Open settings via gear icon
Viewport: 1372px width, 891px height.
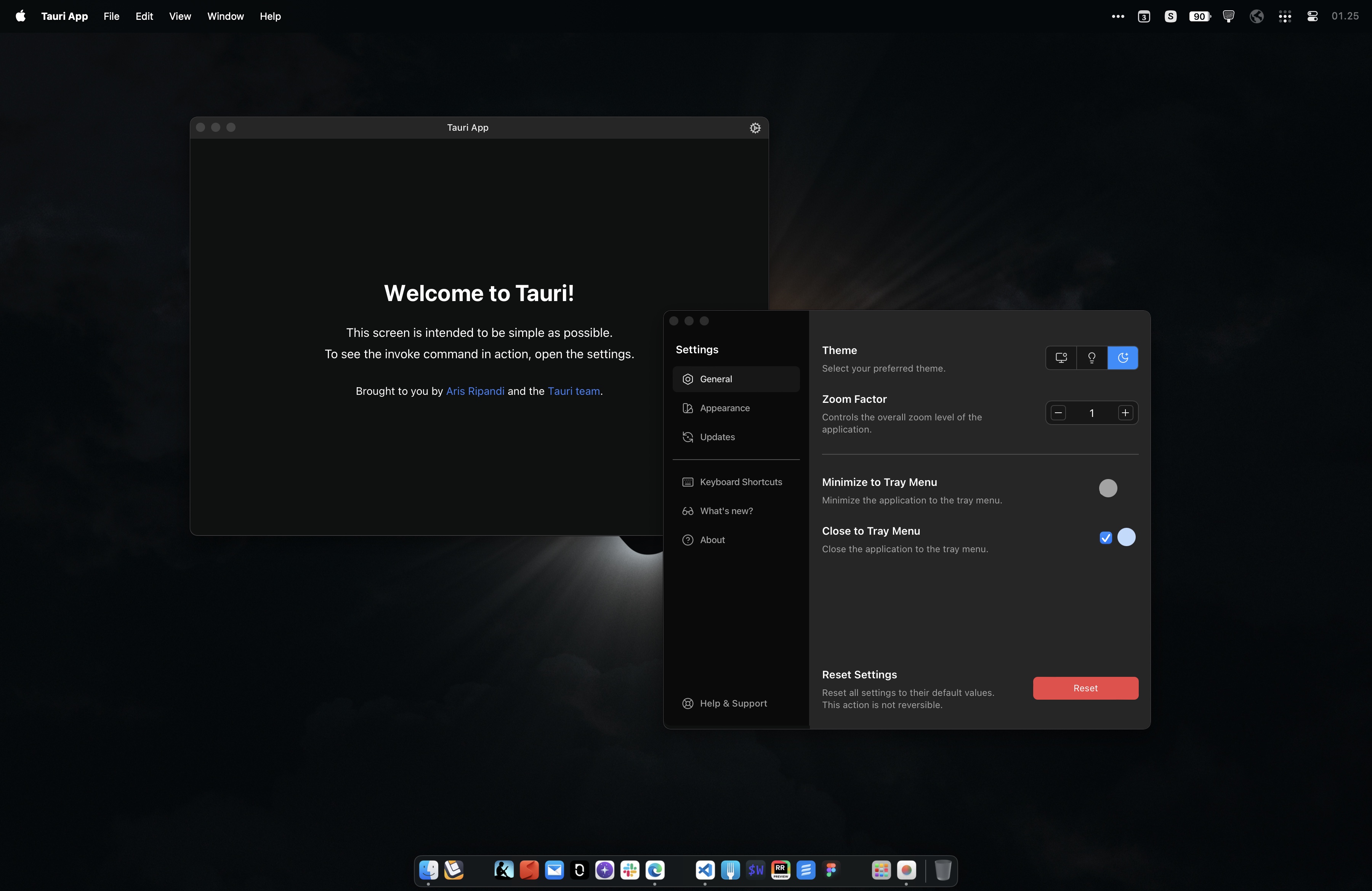point(755,128)
